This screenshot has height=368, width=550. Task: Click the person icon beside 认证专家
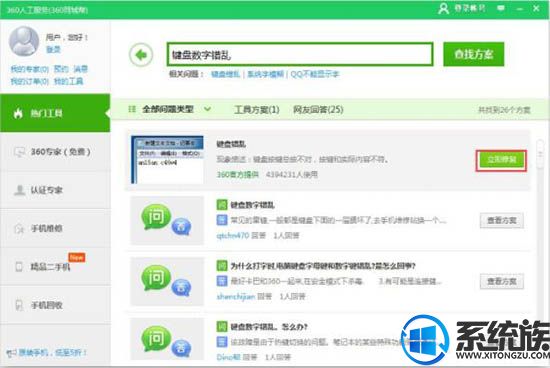pyautogui.click(x=19, y=190)
